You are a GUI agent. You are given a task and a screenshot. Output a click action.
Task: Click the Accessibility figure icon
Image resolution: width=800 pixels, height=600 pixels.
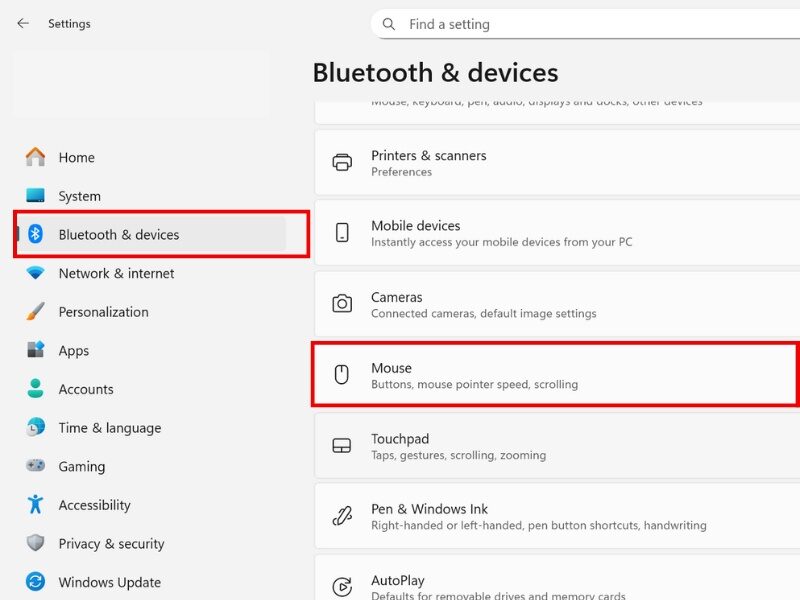coord(36,505)
